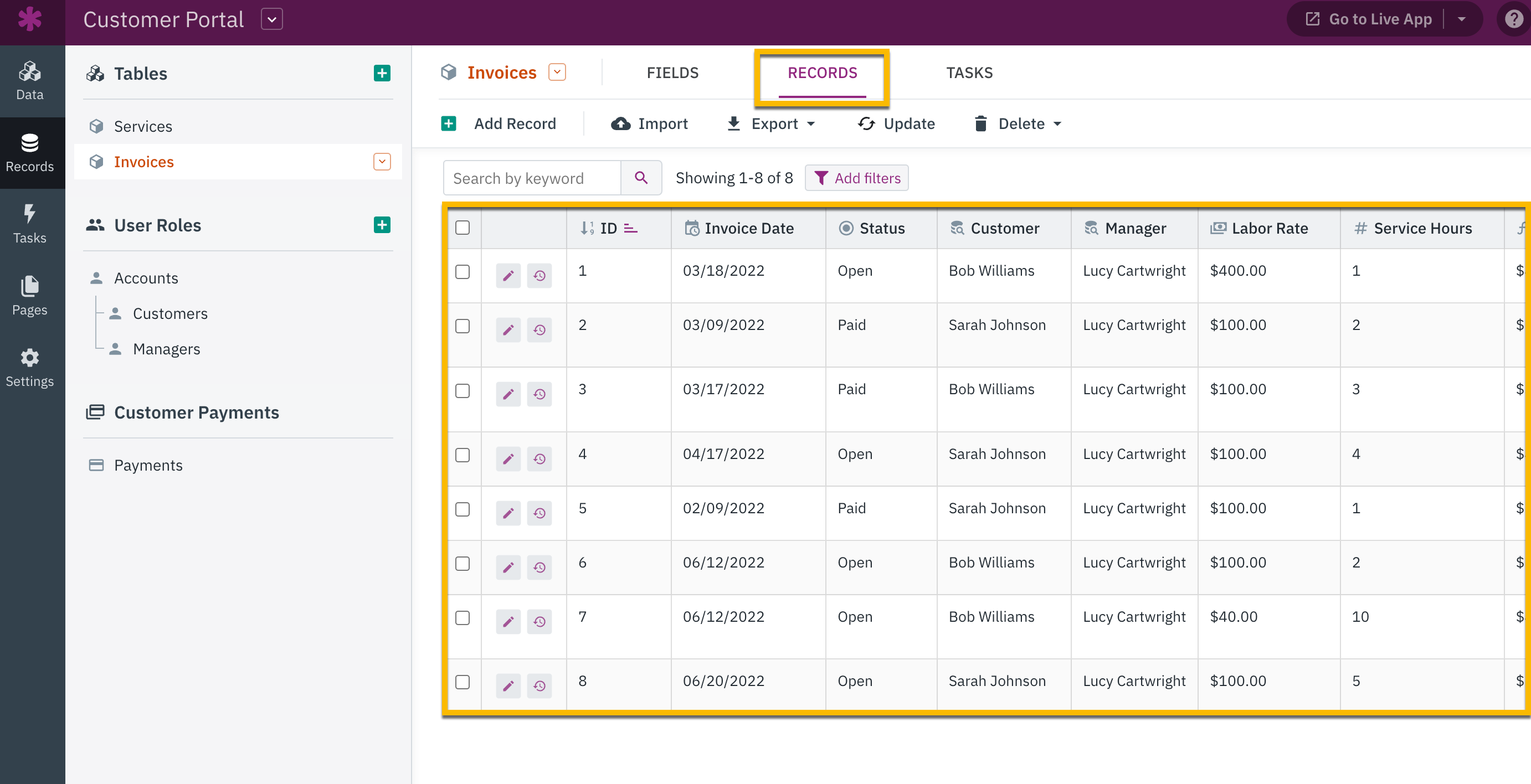Screen dimensions: 1531x784
Task: Open the Invoices header dropdown
Action: tap(557, 73)
